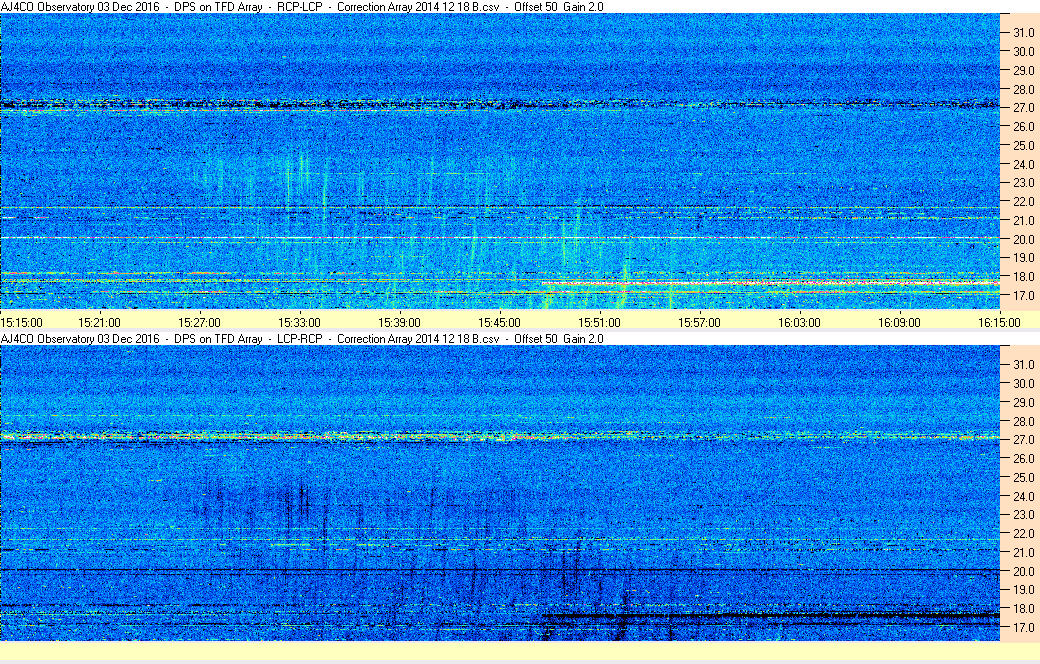
Task: Select 20.0 frequency label on RCP-LCP chart
Action: coord(1023,239)
